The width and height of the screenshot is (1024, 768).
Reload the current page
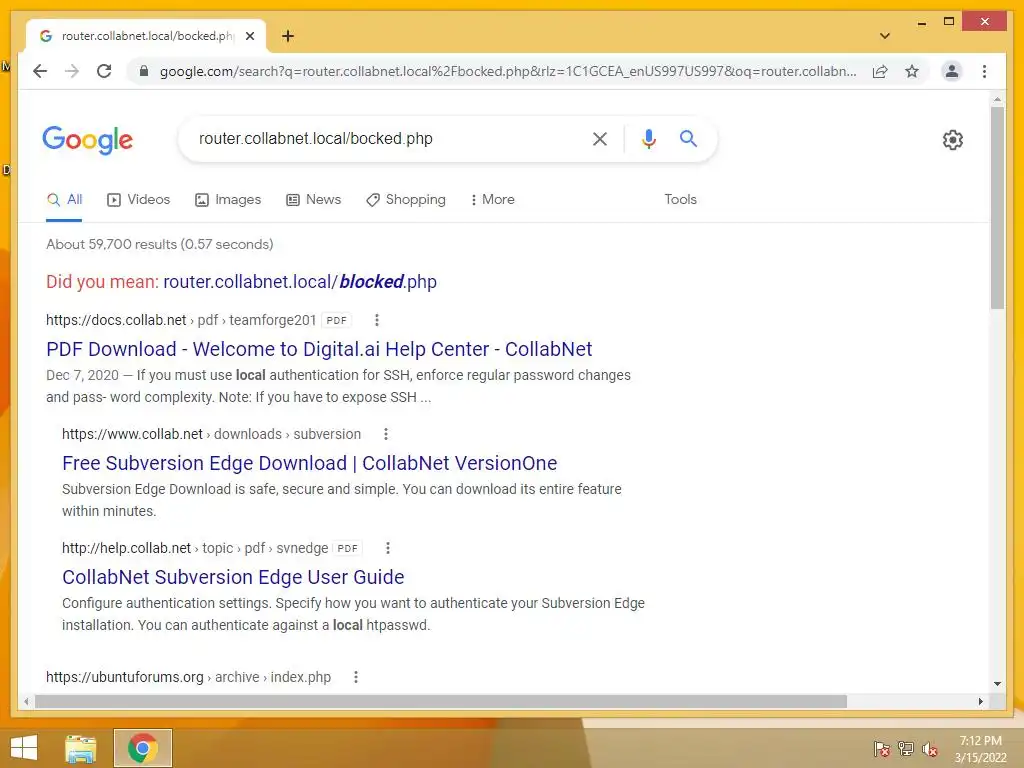pos(104,71)
